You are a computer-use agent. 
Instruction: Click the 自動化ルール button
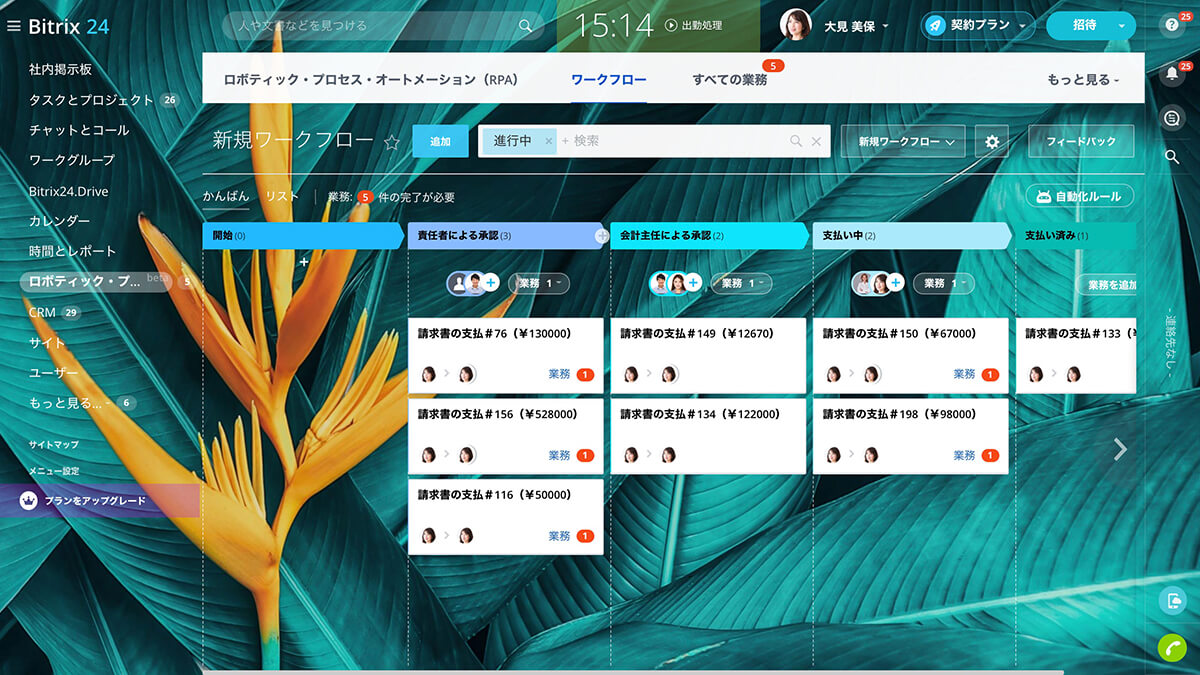(x=1080, y=196)
